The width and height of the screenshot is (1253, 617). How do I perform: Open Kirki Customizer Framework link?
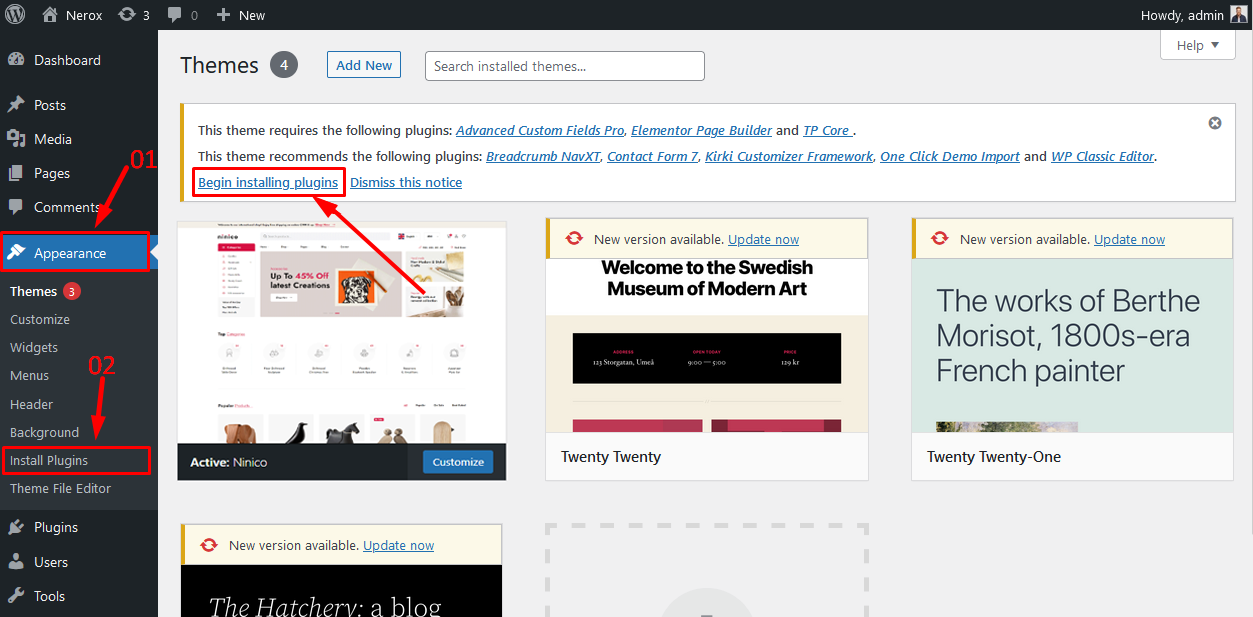[x=789, y=156]
